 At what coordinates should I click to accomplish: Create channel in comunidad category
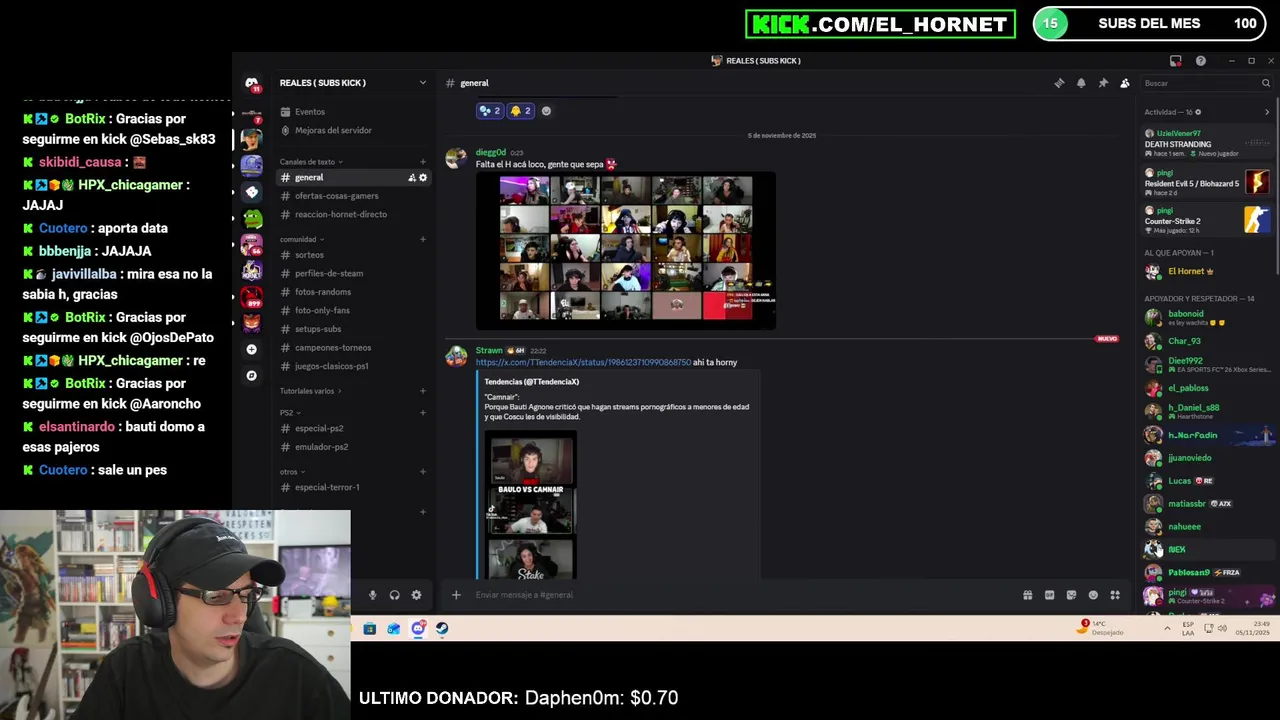(423, 240)
